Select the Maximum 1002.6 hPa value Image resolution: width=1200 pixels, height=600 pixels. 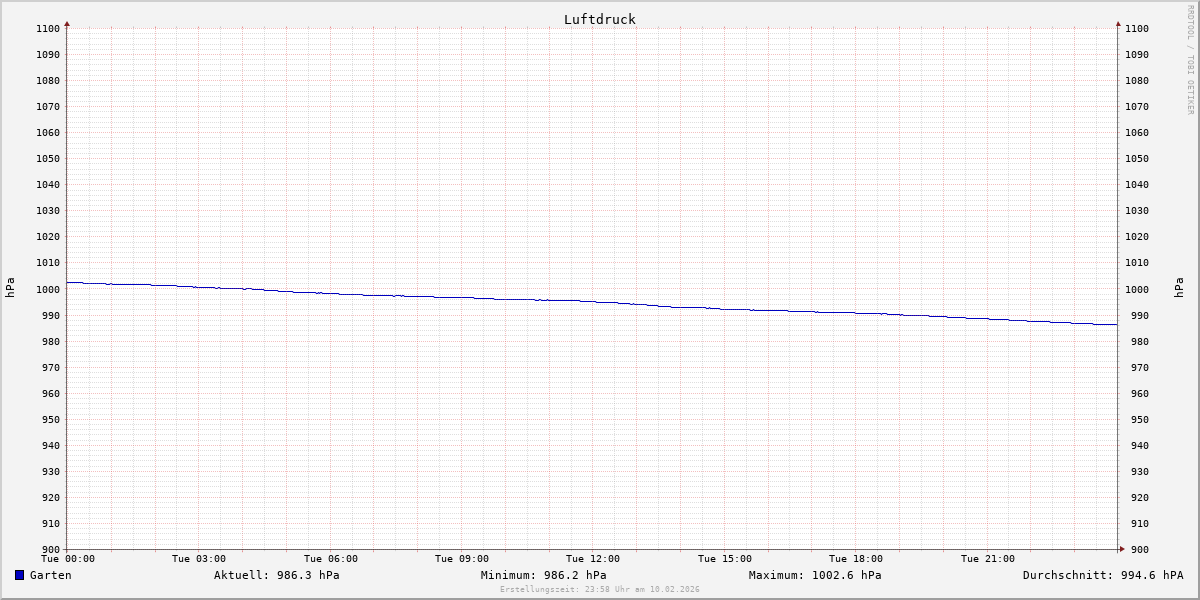(x=815, y=575)
